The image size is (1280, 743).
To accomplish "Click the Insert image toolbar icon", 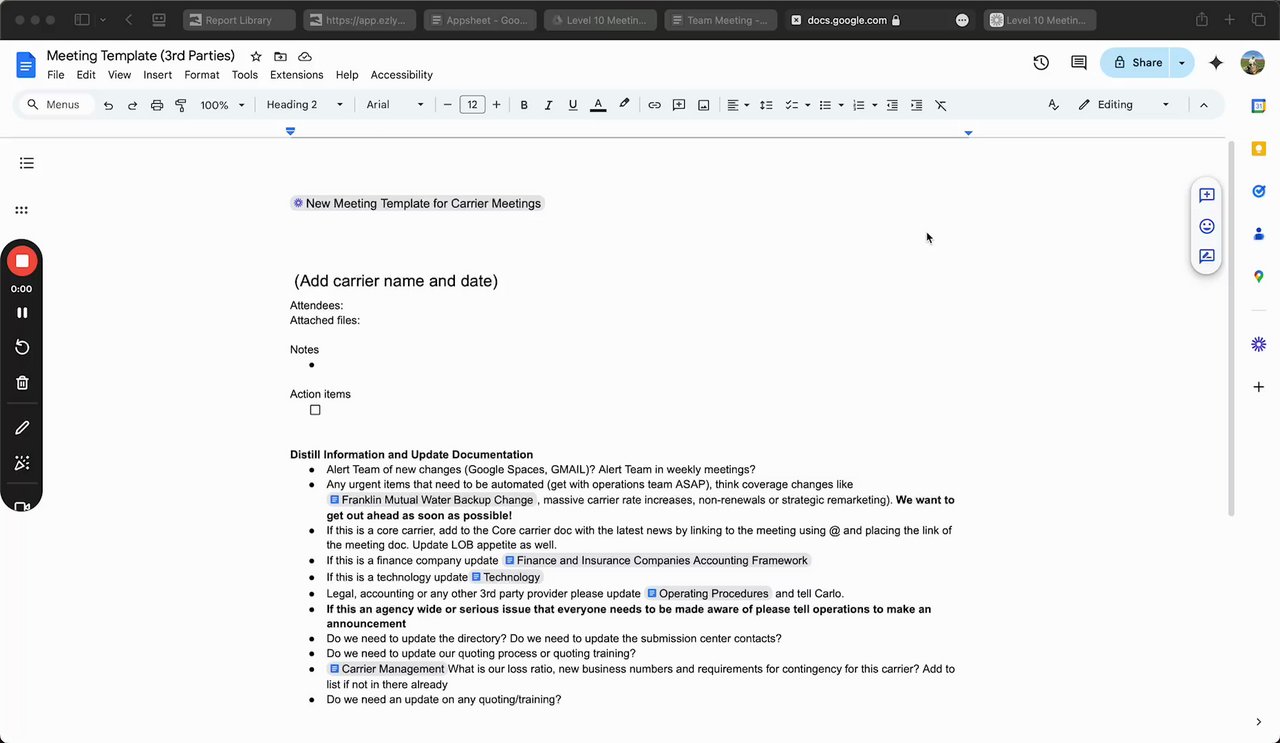I will tap(704, 105).
